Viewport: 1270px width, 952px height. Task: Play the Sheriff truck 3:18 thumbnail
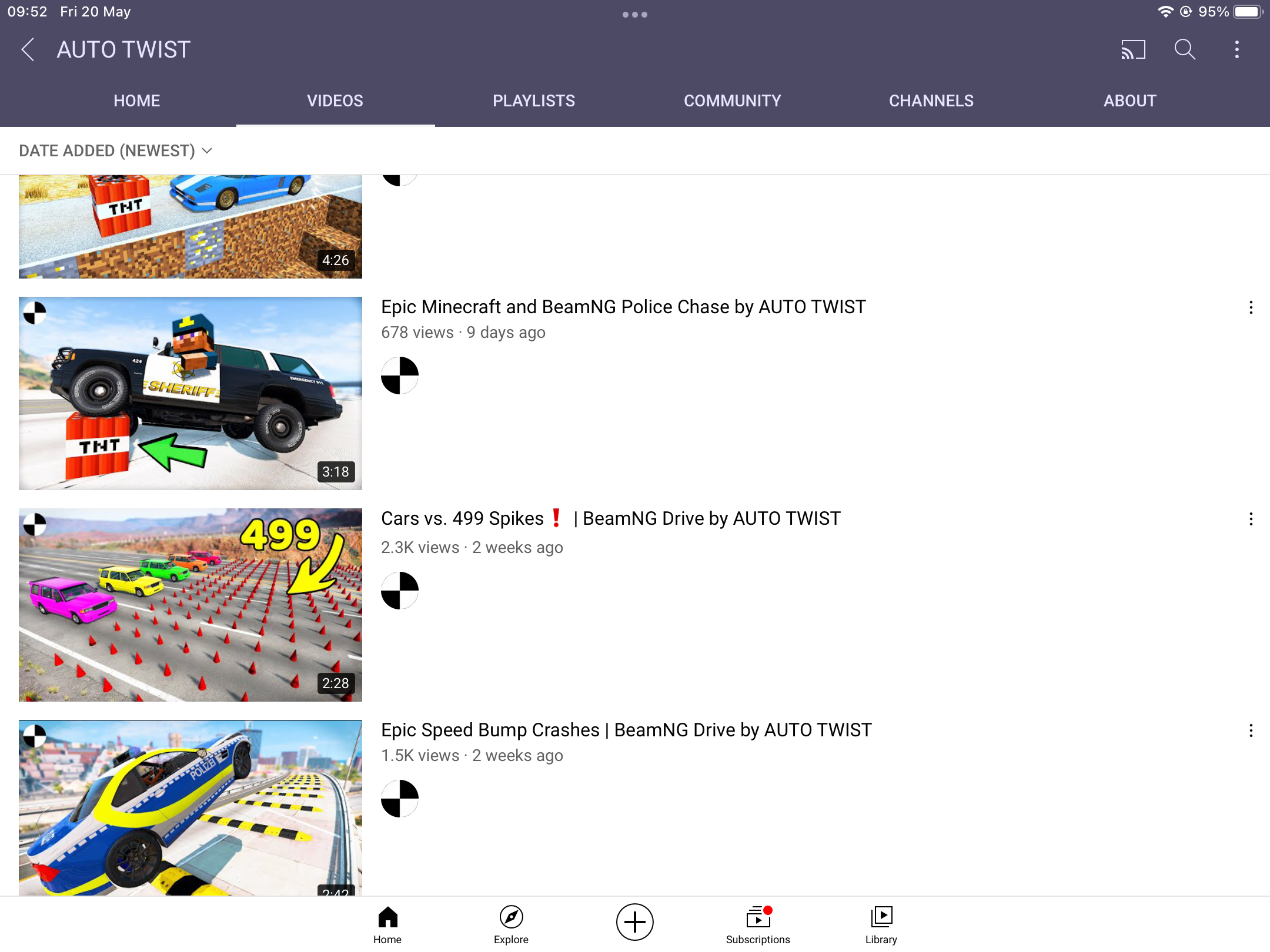click(x=190, y=393)
